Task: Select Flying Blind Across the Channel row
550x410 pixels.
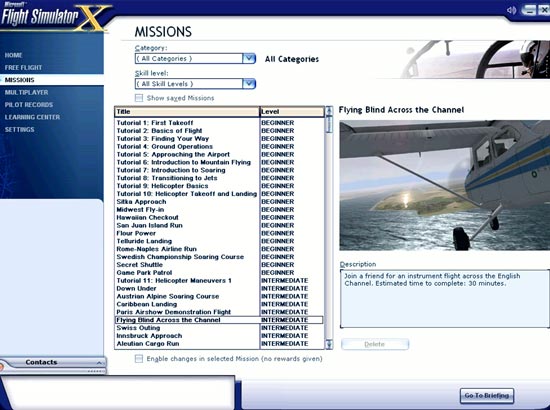Action: click(219, 320)
